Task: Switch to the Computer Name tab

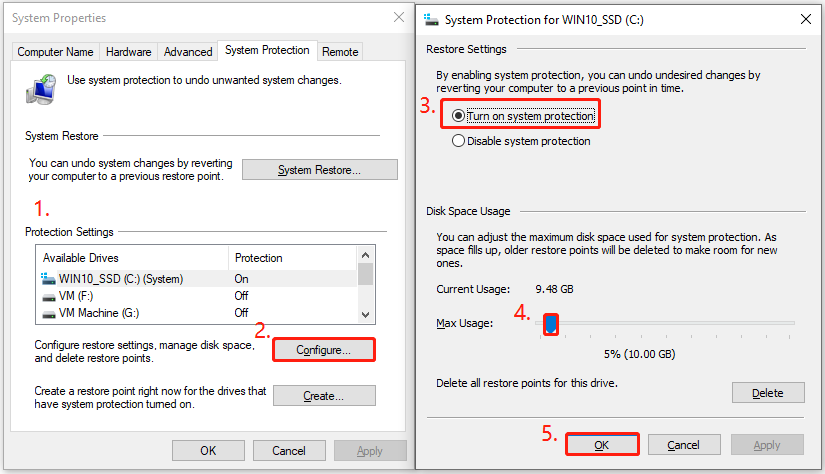Action: click(x=56, y=52)
